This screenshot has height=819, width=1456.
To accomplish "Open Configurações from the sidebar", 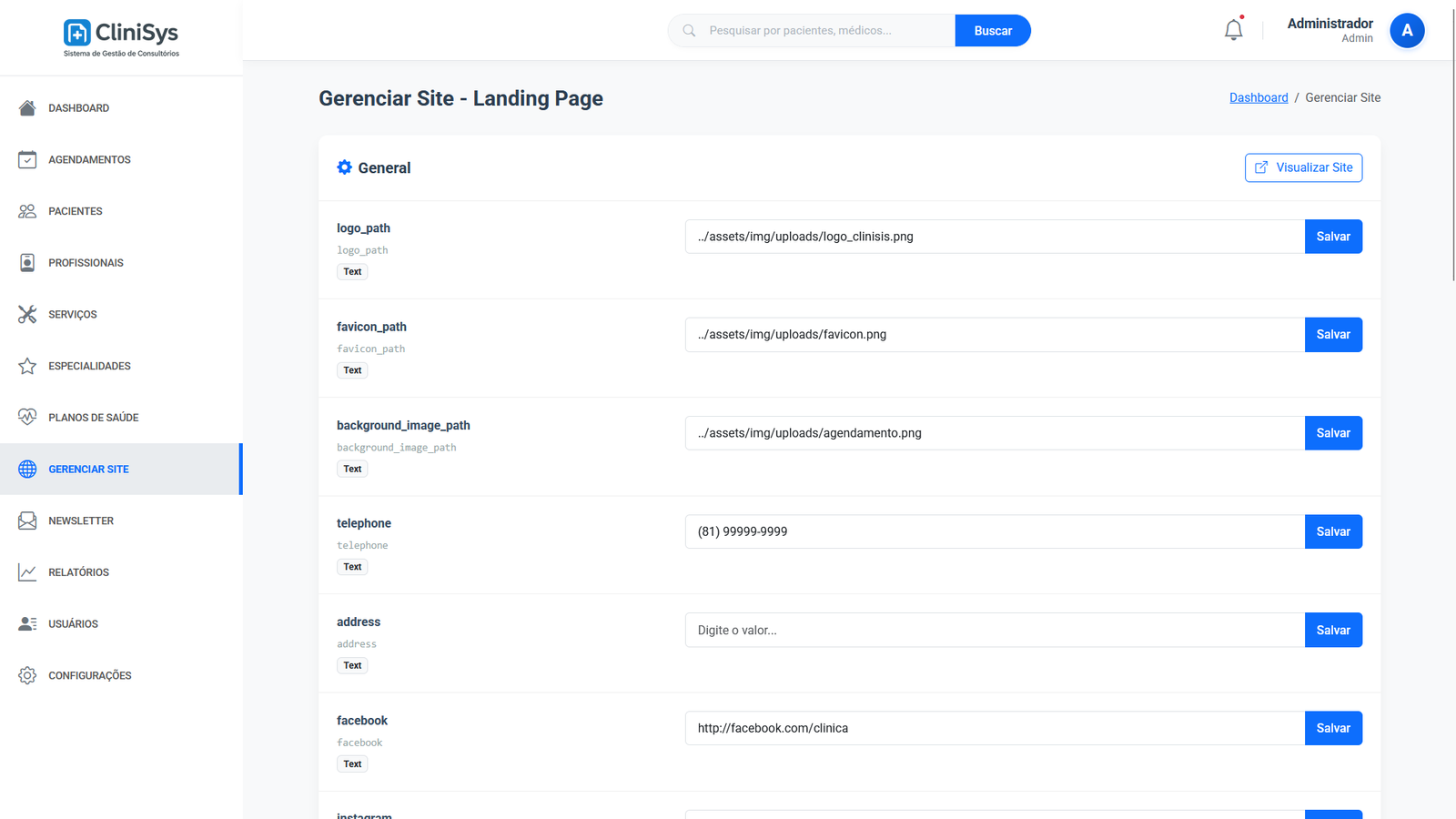I will (x=89, y=675).
